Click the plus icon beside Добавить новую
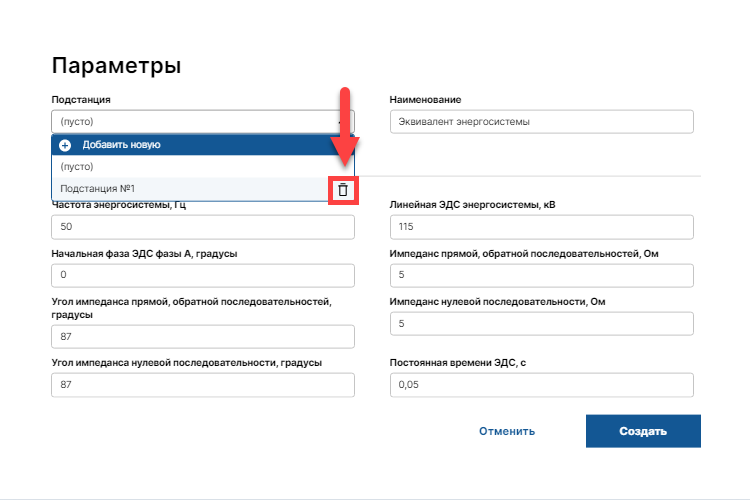Image resolution: width=750 pixels, height=500 pixels. click(66, 145)
